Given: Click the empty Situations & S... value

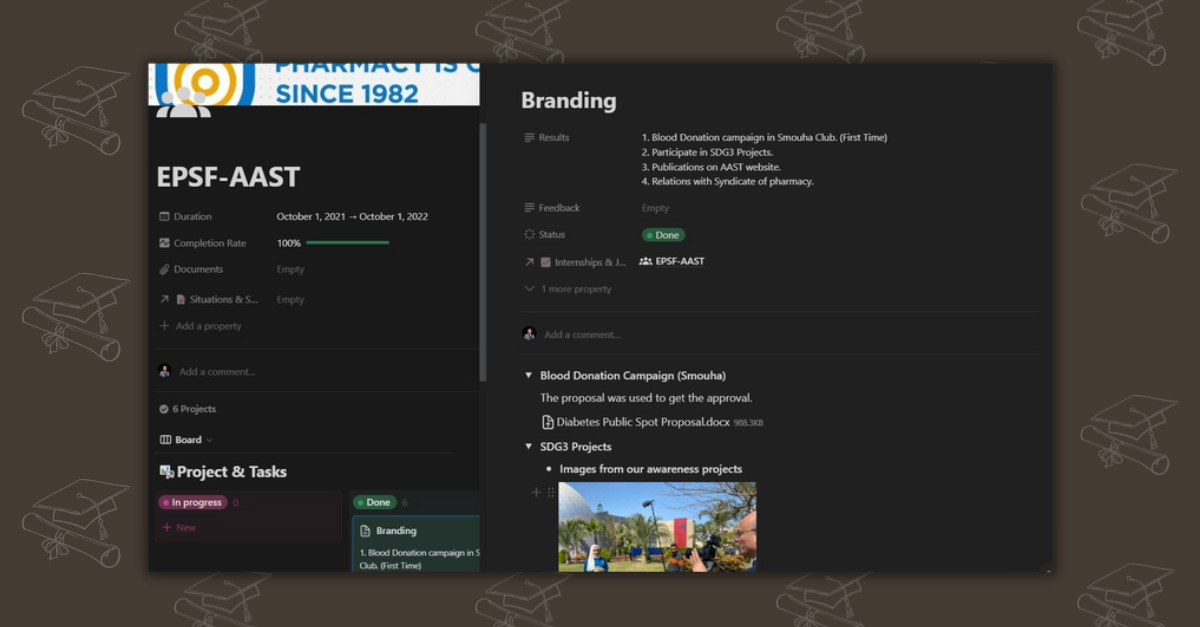Looking at the screenshot, I should [x=290, y=299].
